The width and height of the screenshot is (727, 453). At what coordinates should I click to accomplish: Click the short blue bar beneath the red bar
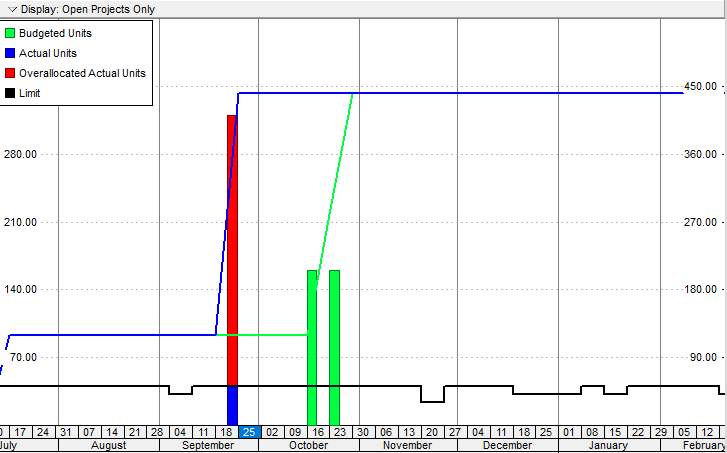coord(232,405)
